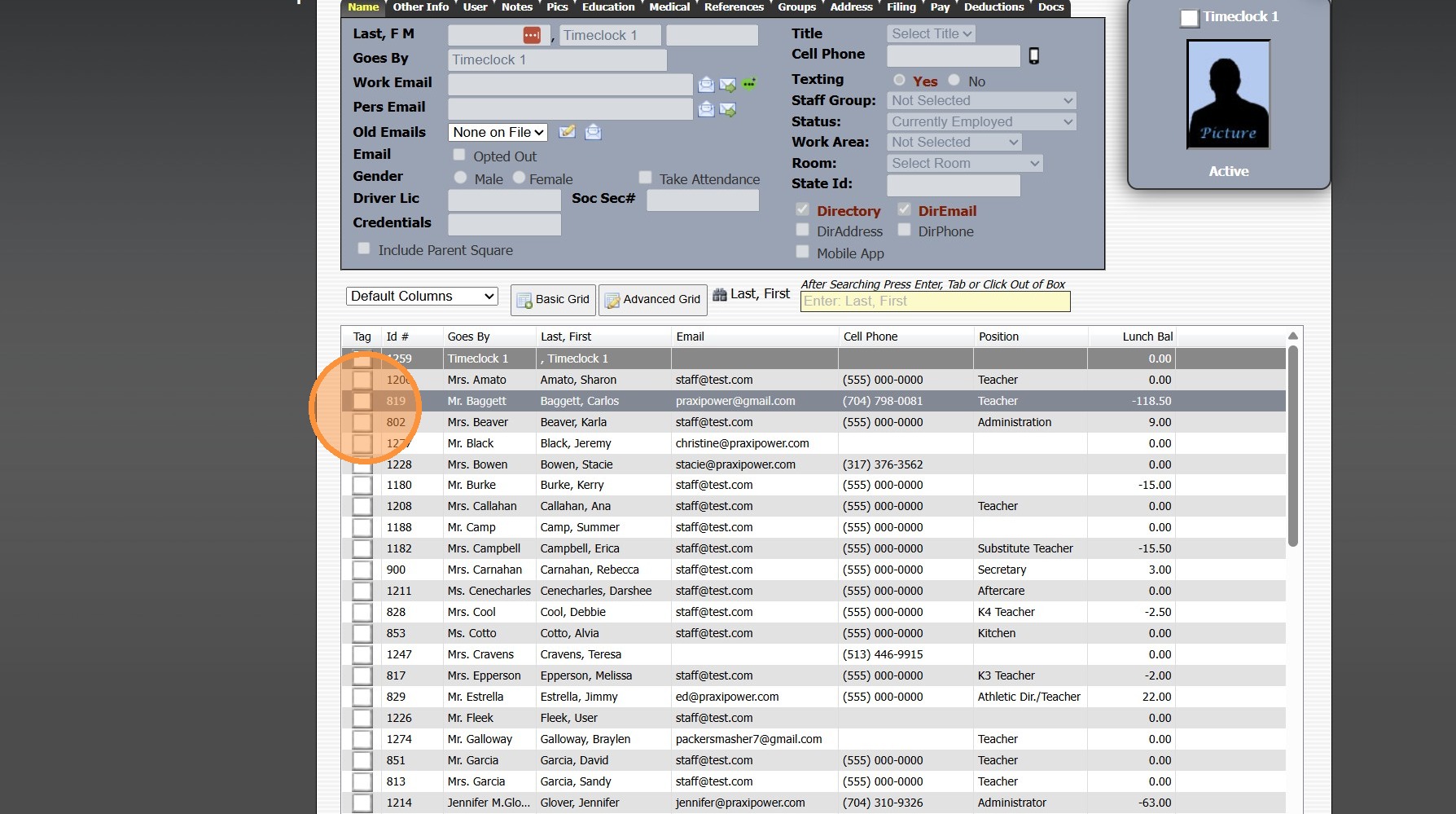The image size is (1456, 814).
Task: Open the Old Emails None on File dropdown
Action: pos(498,132)
